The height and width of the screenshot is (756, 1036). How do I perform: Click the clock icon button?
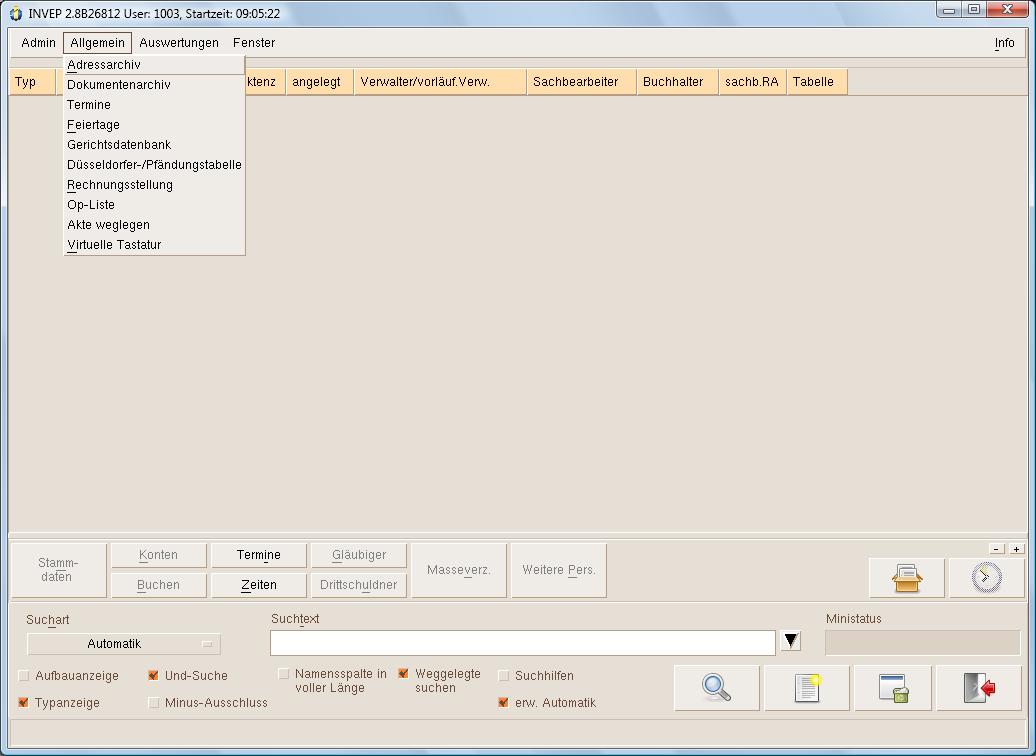click(x=986, y=578)
